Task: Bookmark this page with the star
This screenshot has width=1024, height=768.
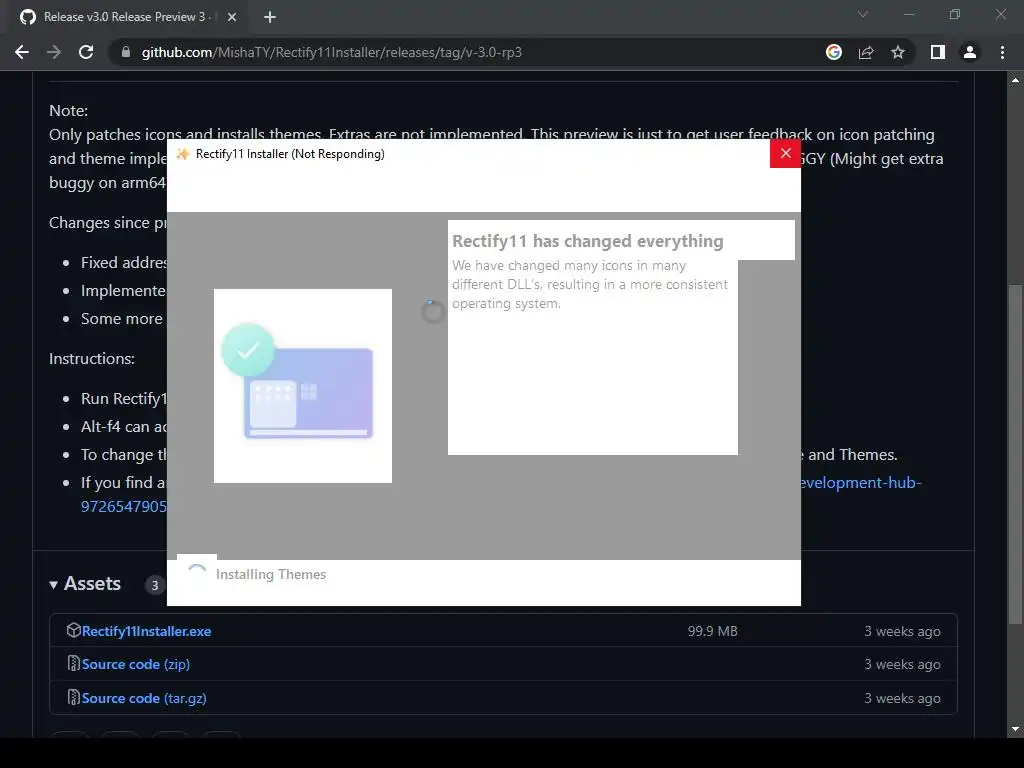Action: click(x=898, y=52)
